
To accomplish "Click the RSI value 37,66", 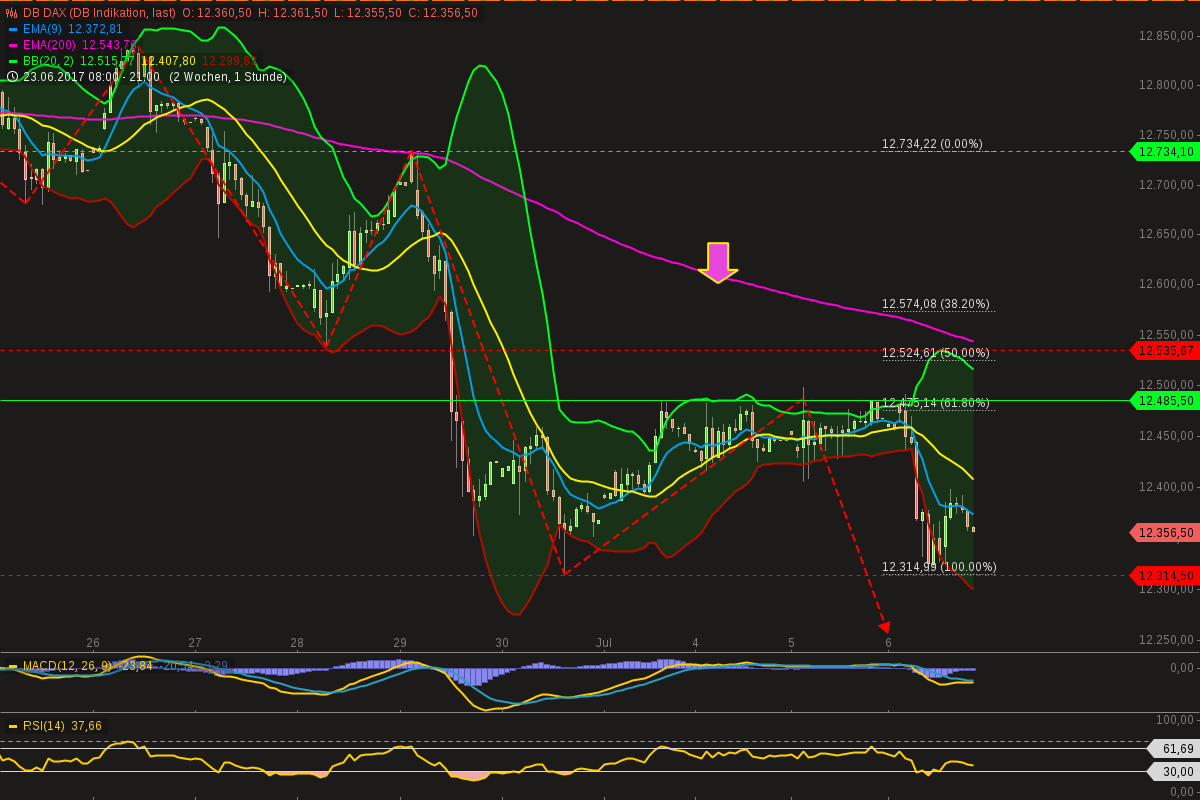I will (x=86, y=726).
